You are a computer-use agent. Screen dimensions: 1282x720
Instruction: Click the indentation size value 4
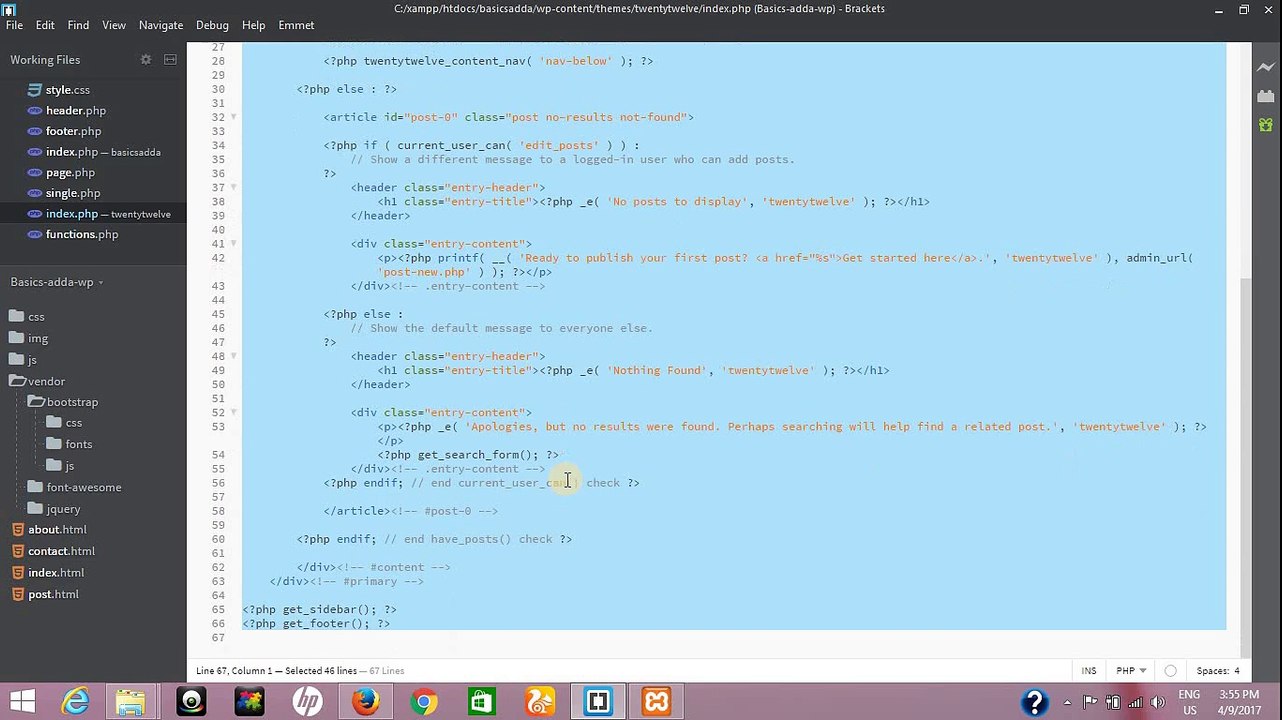tap(1237, 671)
